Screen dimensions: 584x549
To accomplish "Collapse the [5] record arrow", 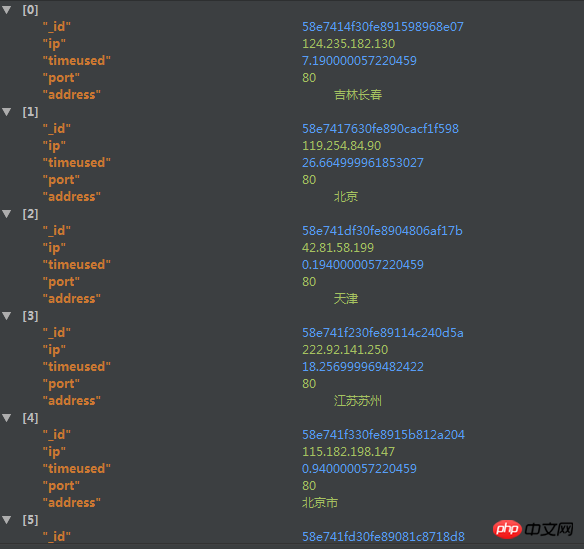I will 6,520.
